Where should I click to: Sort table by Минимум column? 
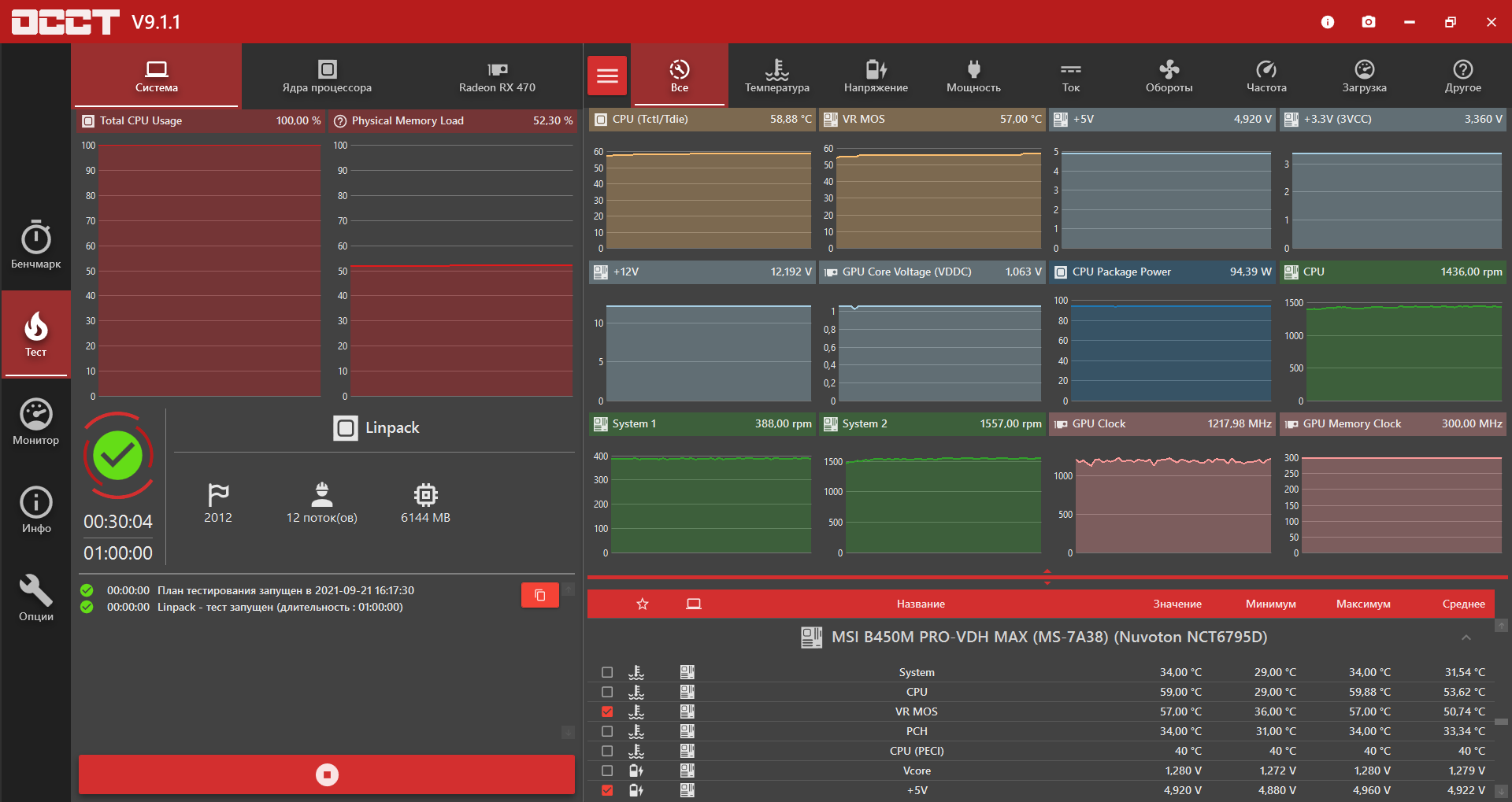tap(1271, 604)
